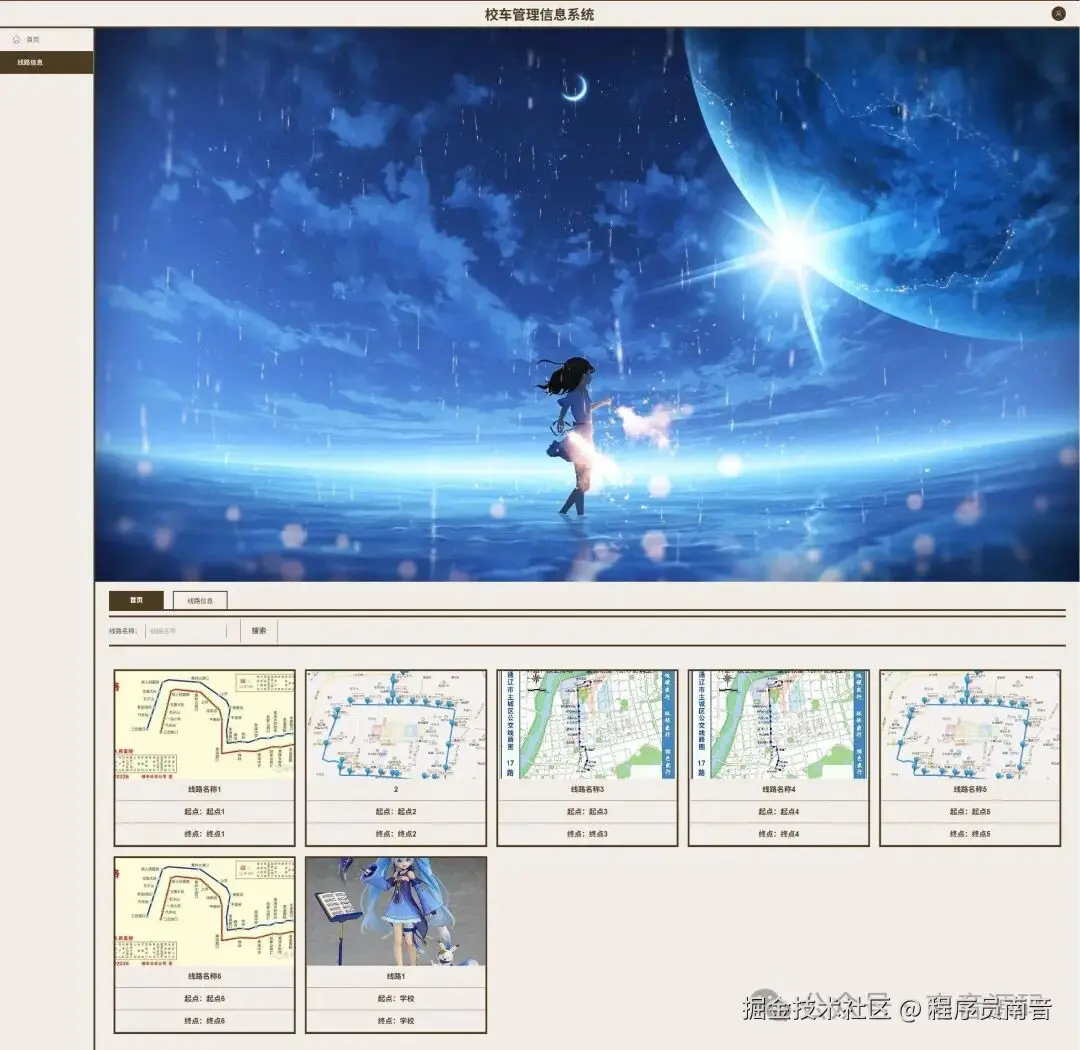Screen dimensions: 1080x1050
Task: Click the 起点: 起点1 row
Action: (205, 812)
